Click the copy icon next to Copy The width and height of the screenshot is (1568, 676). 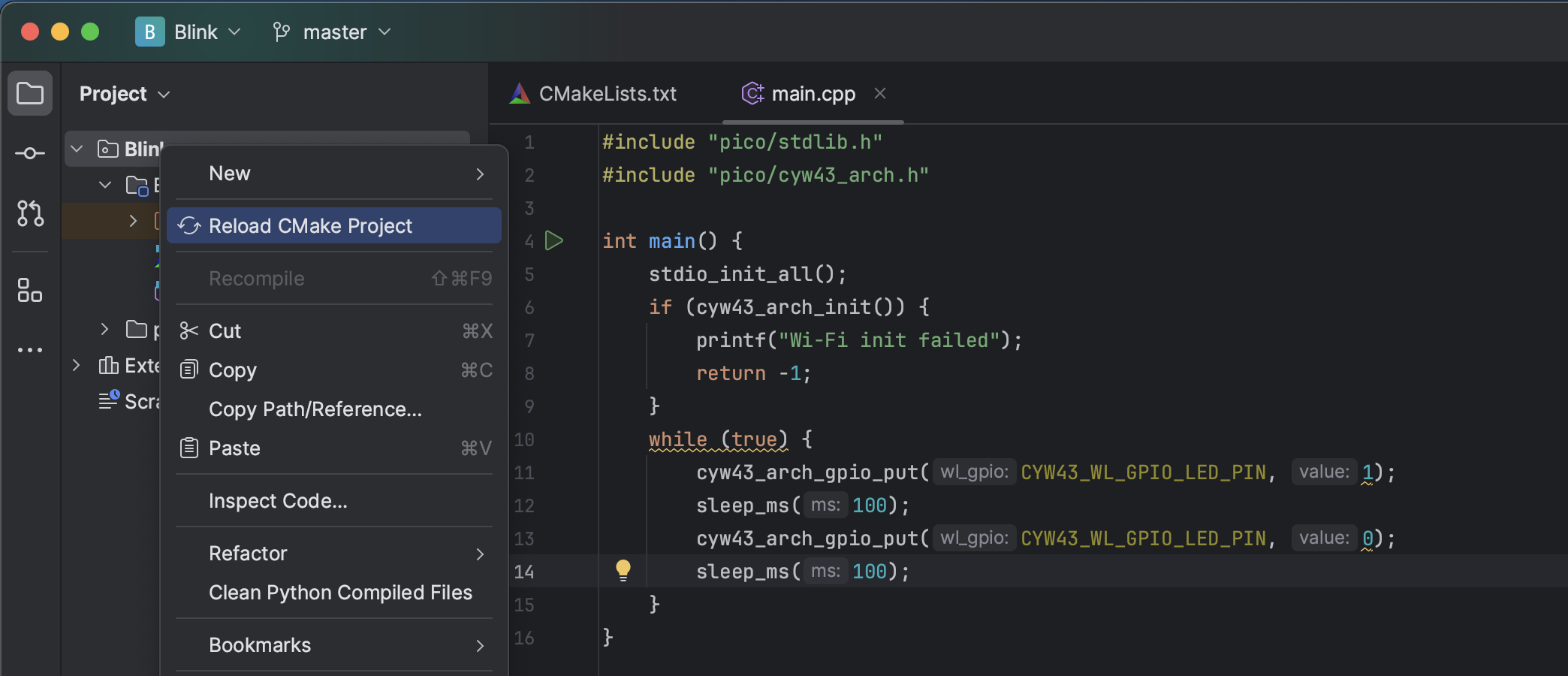(x=189, y=370)
